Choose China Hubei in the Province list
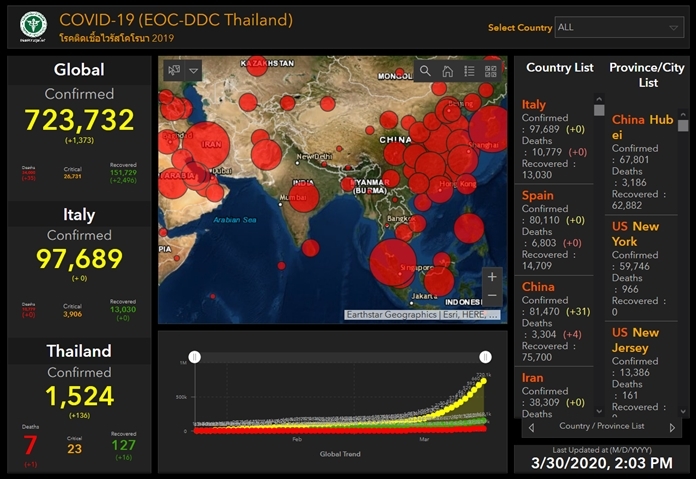Screen dimensions: 696x479 click(x=642, y=127)
